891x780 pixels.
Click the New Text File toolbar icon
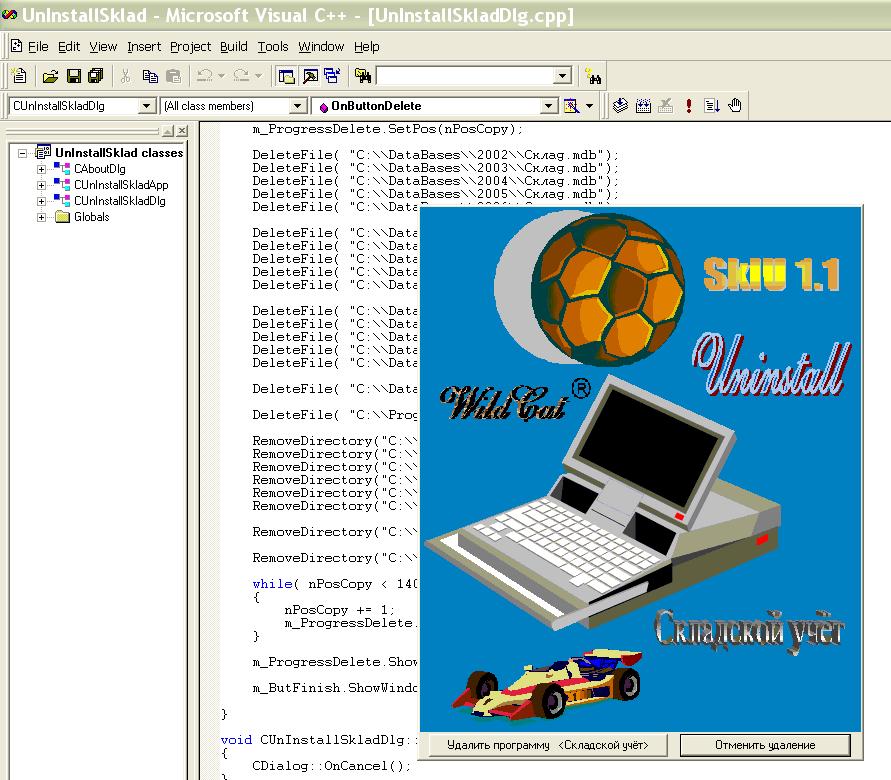18,76
